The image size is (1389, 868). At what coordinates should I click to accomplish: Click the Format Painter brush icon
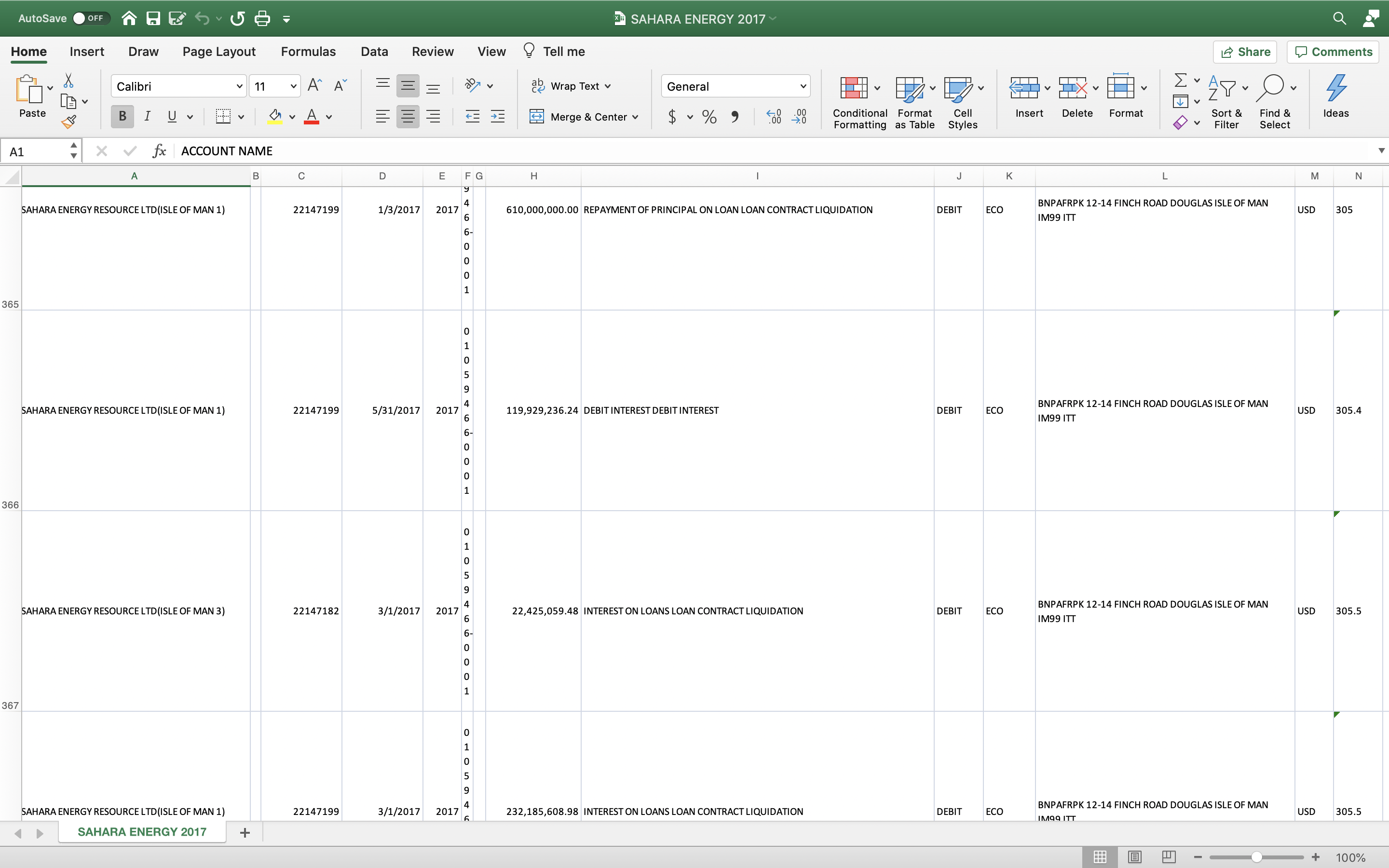pos(69,122)
